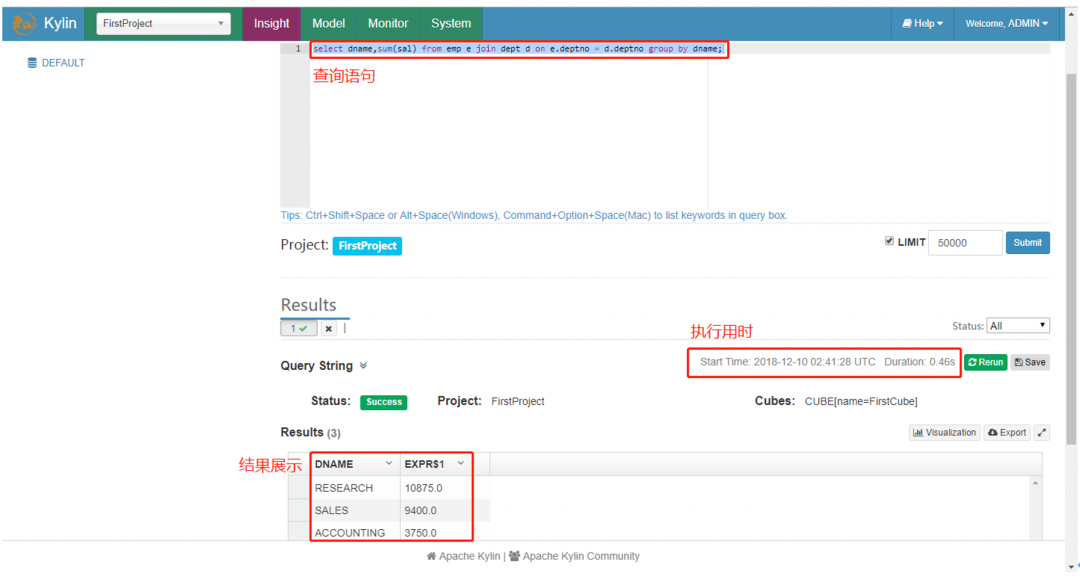Open the Status All dropdown

[1017, 326]
